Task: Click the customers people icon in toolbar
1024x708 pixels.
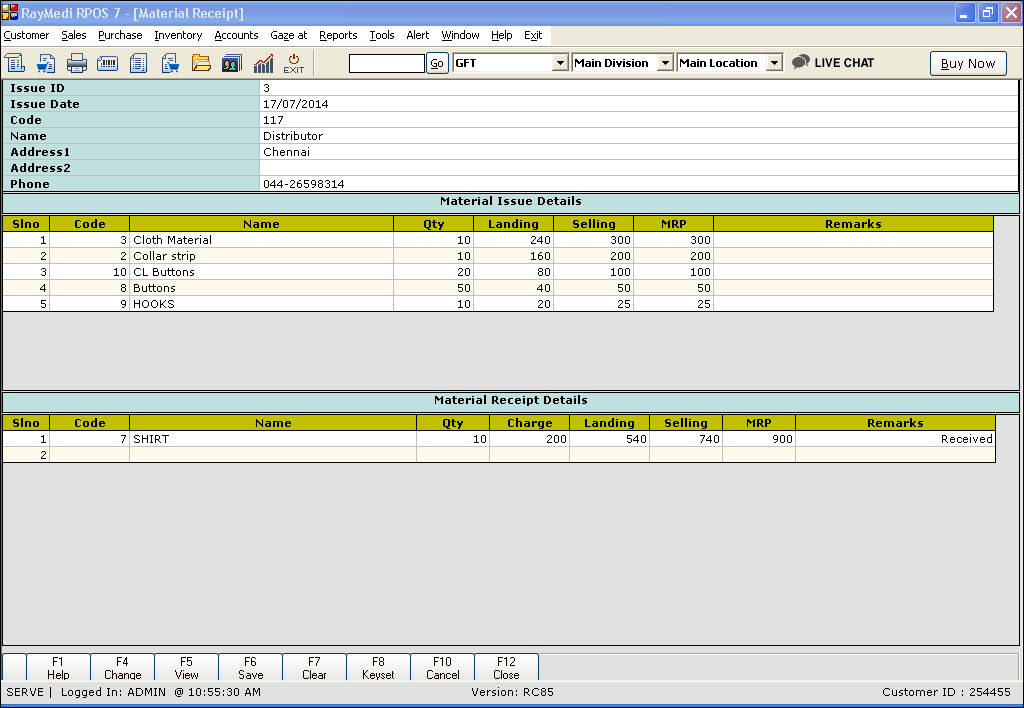Action: pyautogui.click(x=232, y=64)
